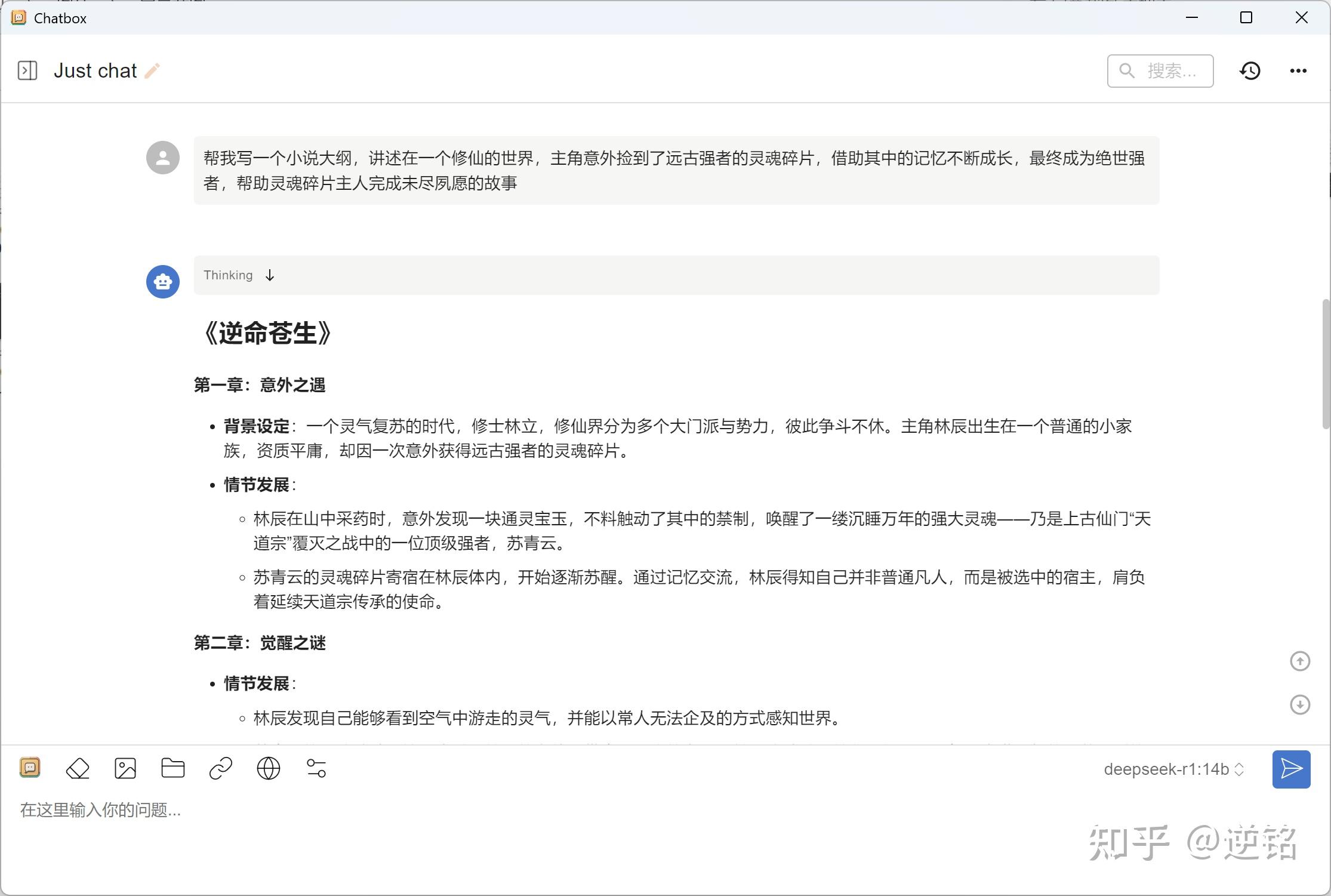Expand the collapsed sidebar panel icon
The height and width of the screenshot is (896, 1331).
click(27, 70)
